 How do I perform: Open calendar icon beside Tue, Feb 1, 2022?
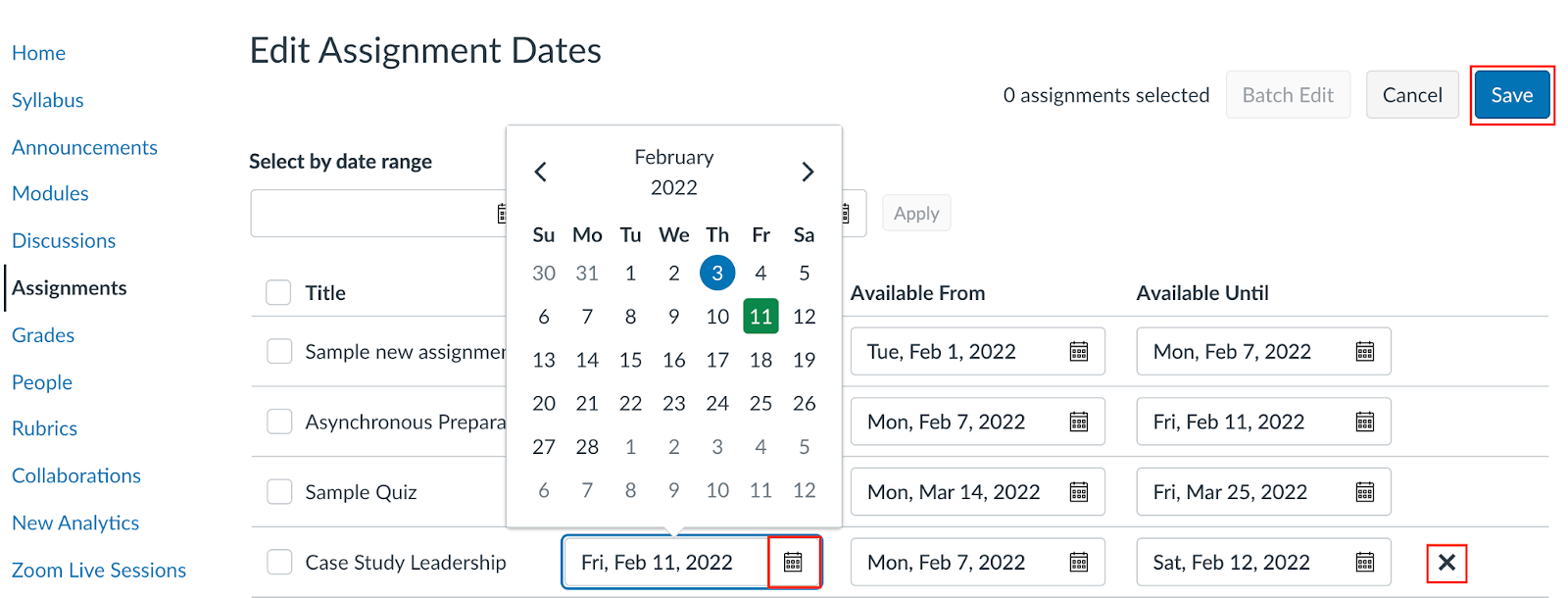pos(1079,352)
